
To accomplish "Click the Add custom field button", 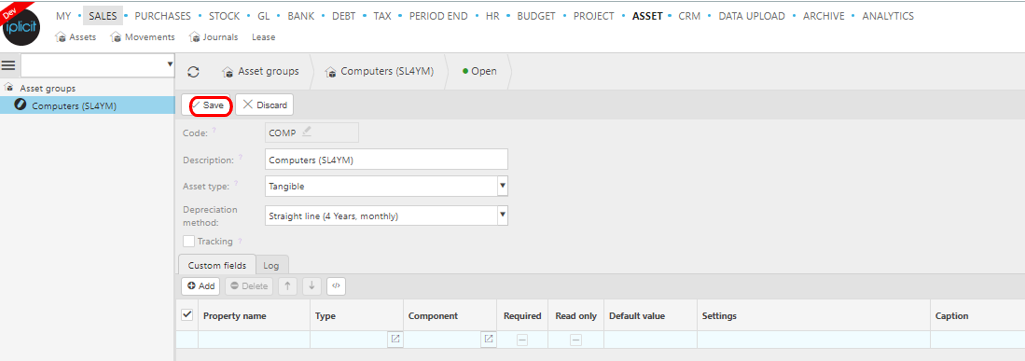I will [201, 286].
